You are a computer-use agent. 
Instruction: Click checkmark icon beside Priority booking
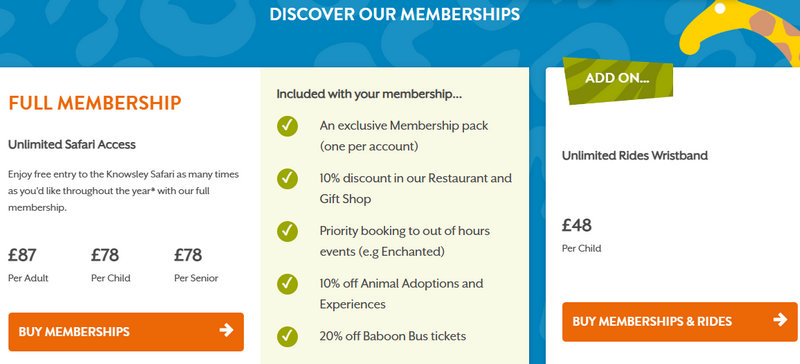[x=287, y=231]
